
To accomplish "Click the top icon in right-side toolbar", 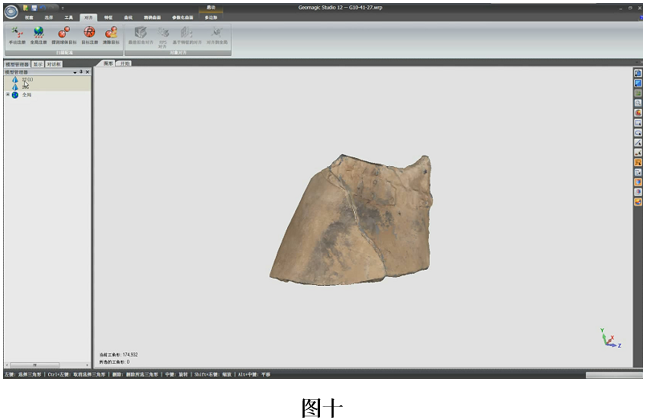I will pos(638,73).
